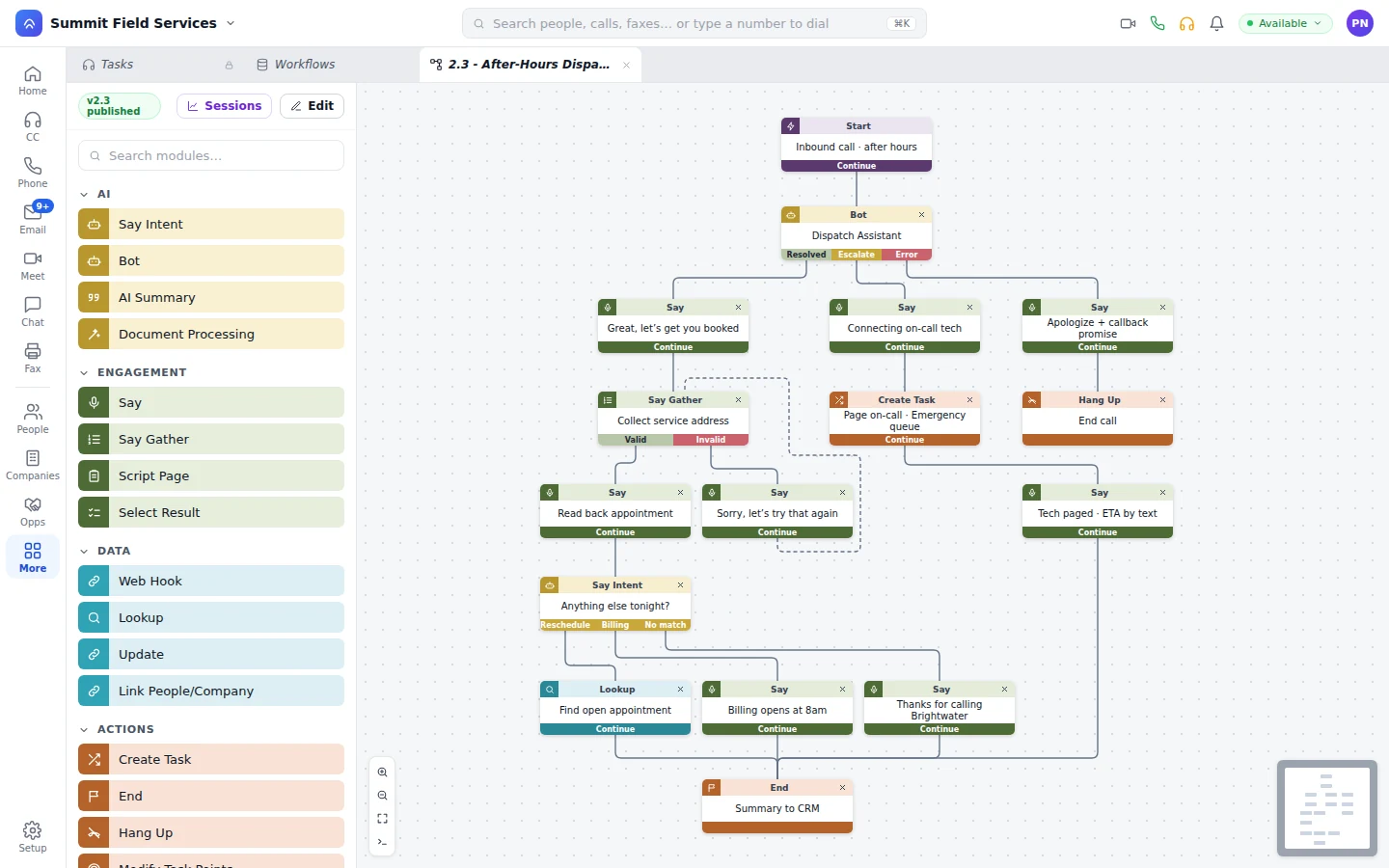Screen dimensions: 1389x868
Task: Click the Summit Field Services logo
Action: [x=29, y=23]
